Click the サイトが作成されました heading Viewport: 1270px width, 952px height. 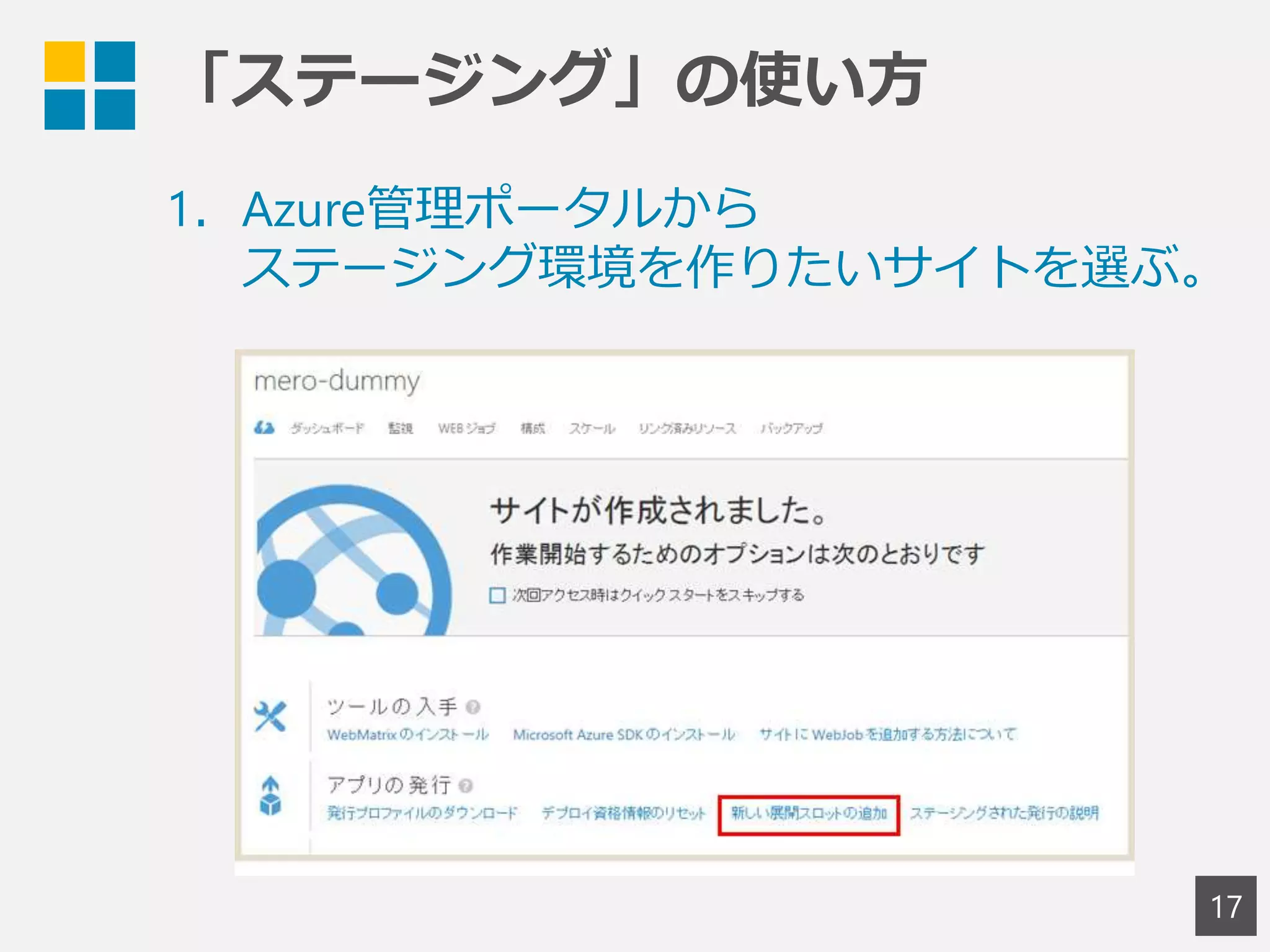click(659, 511)
